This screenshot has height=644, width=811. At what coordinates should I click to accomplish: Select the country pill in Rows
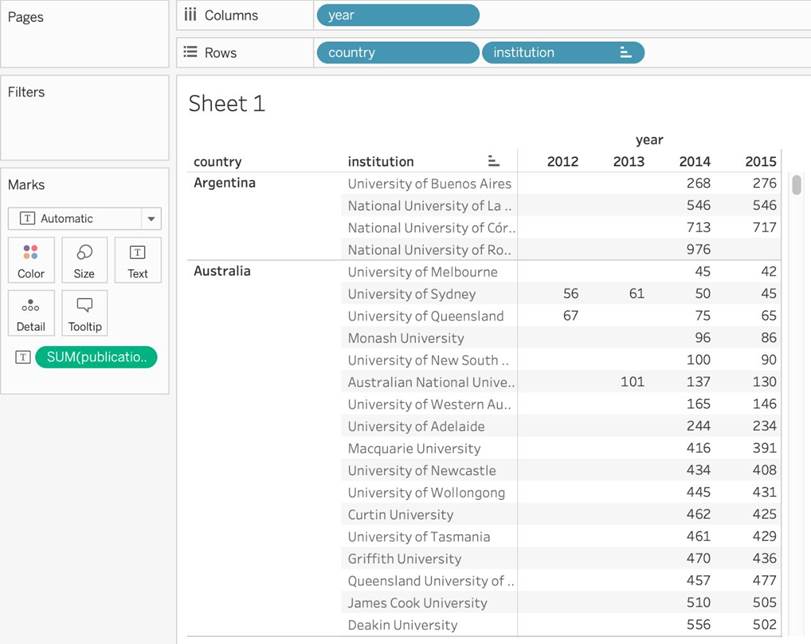(x=397, y=53)
